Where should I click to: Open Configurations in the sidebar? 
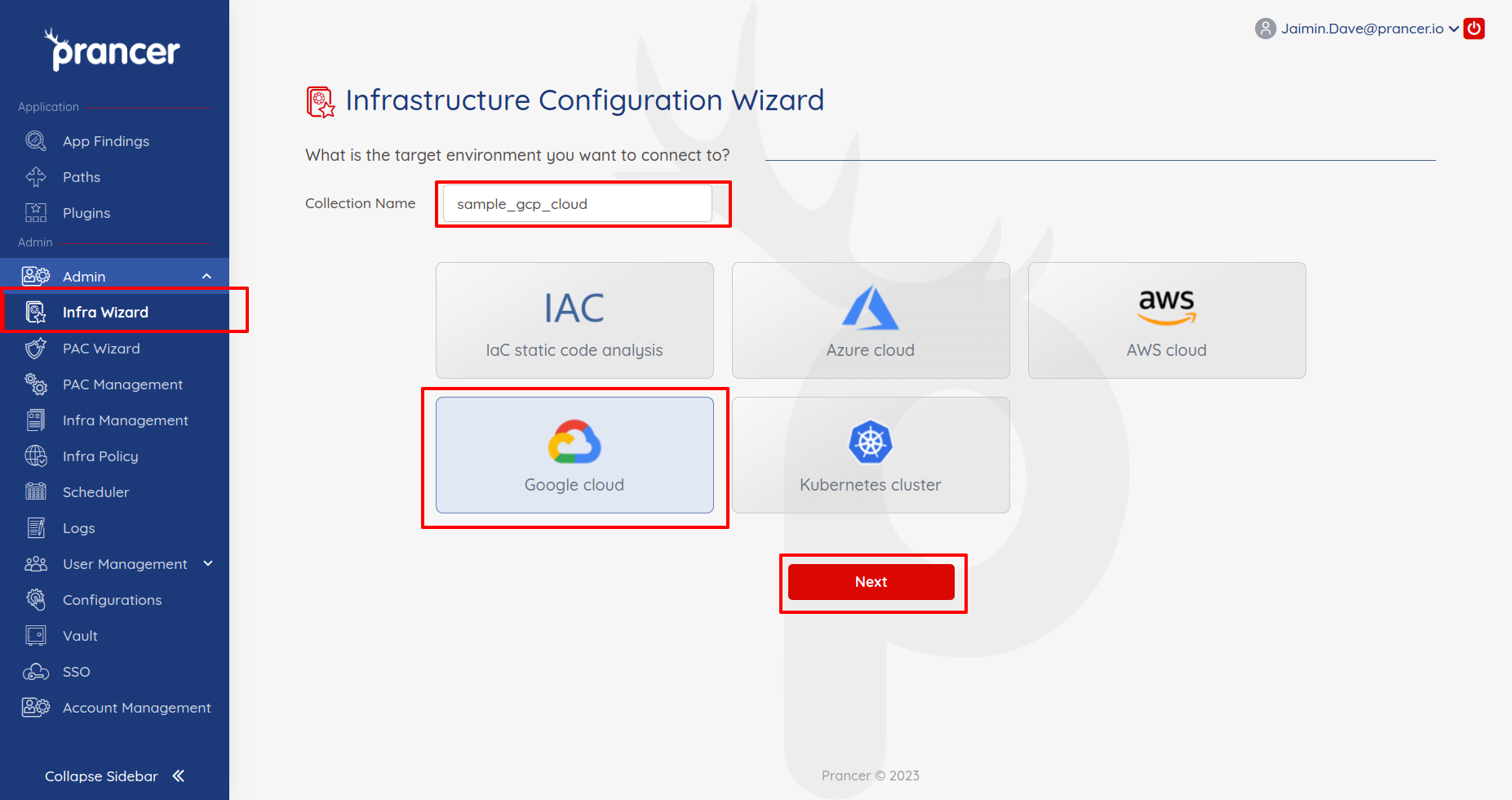point(114,600)
